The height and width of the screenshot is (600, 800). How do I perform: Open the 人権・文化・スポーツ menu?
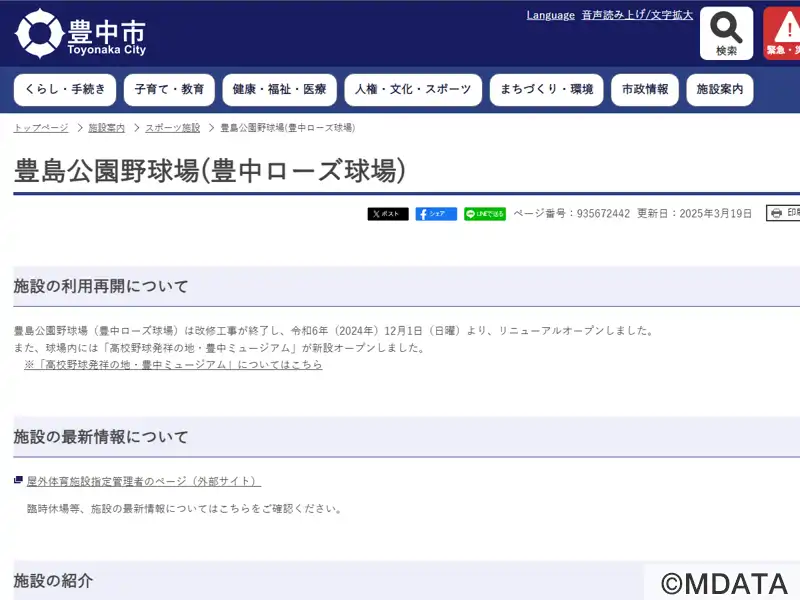pos(413,90)
